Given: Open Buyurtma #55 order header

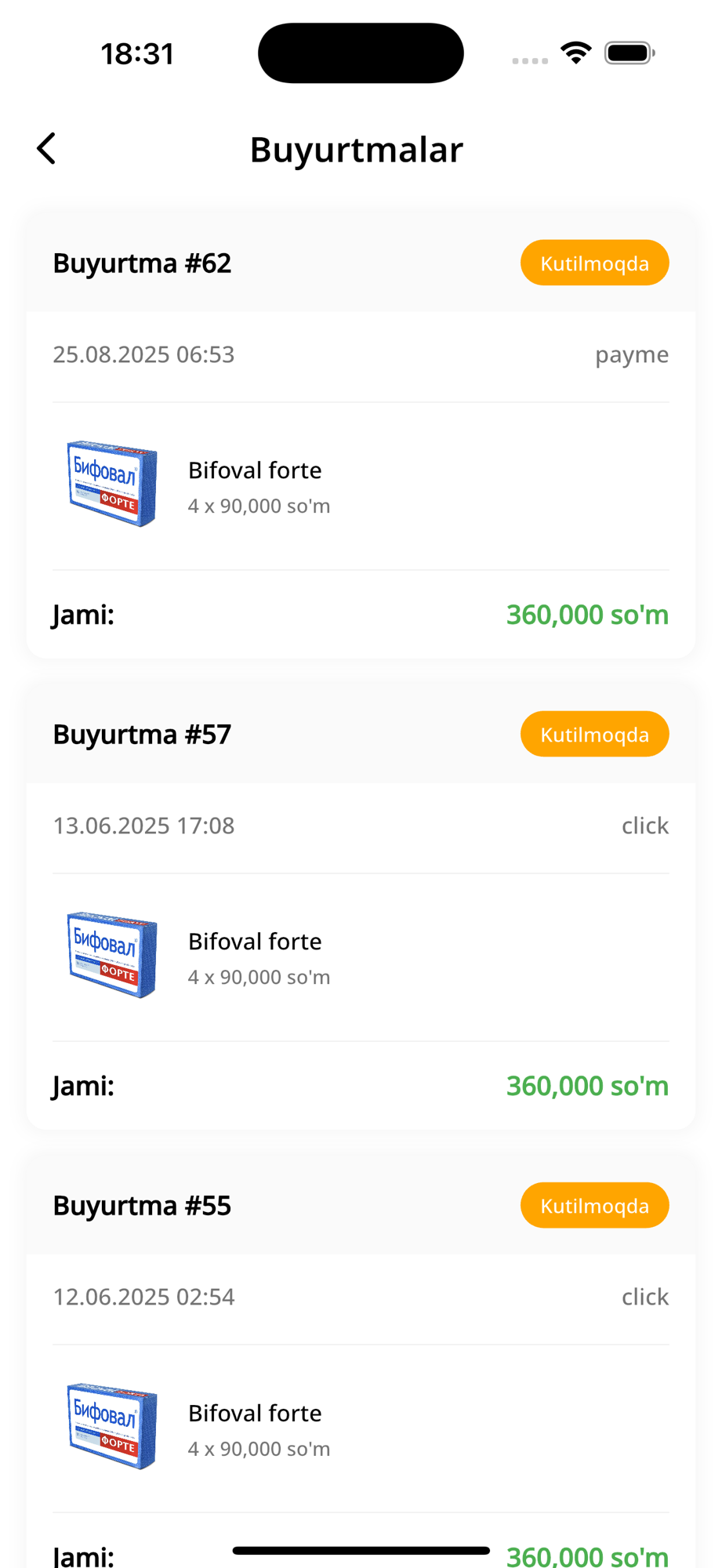Looking at the screenshot, I should [142, 1206].
